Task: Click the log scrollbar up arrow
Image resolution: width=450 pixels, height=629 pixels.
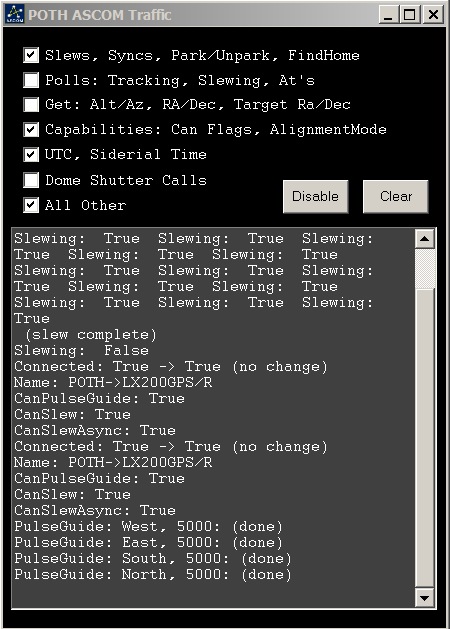Action: (x=424, y=239)
